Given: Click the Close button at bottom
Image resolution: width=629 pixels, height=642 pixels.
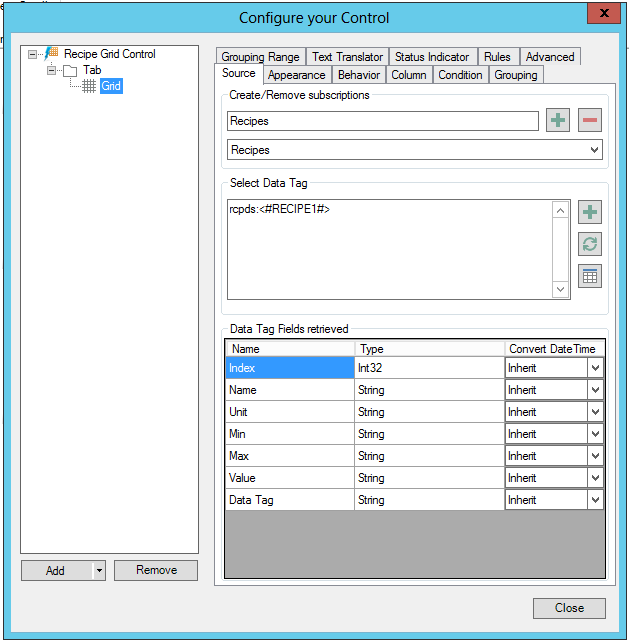Looking at the screenshot, I should (x=569, y=608).
